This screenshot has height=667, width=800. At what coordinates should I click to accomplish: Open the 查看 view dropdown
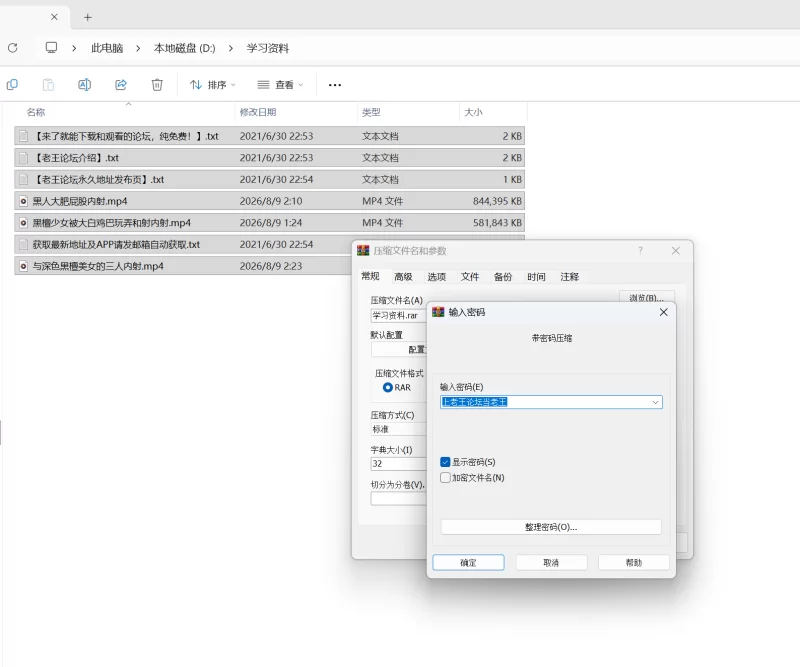tap(280, 85)
